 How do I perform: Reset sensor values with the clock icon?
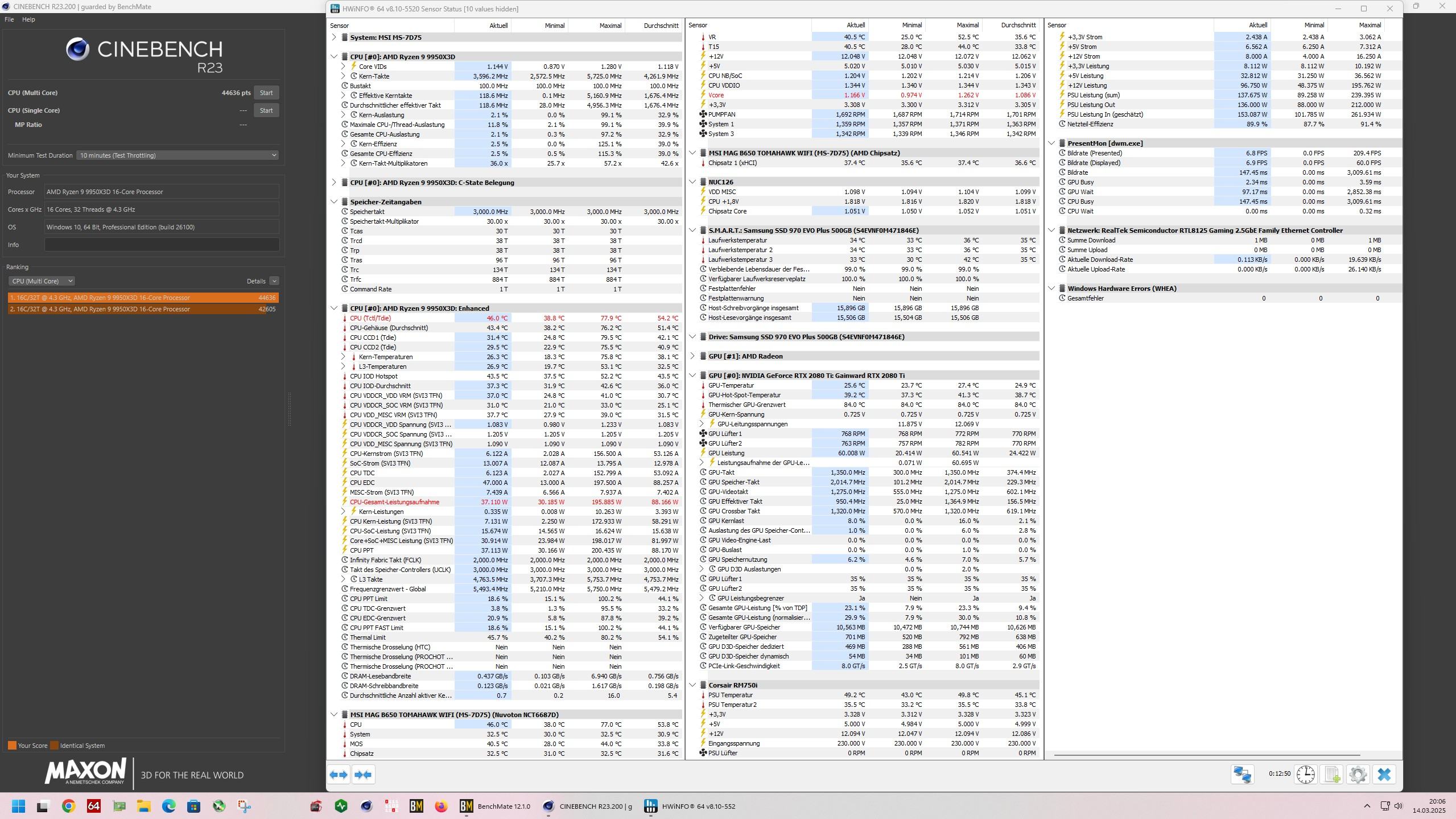[1305, 775]
